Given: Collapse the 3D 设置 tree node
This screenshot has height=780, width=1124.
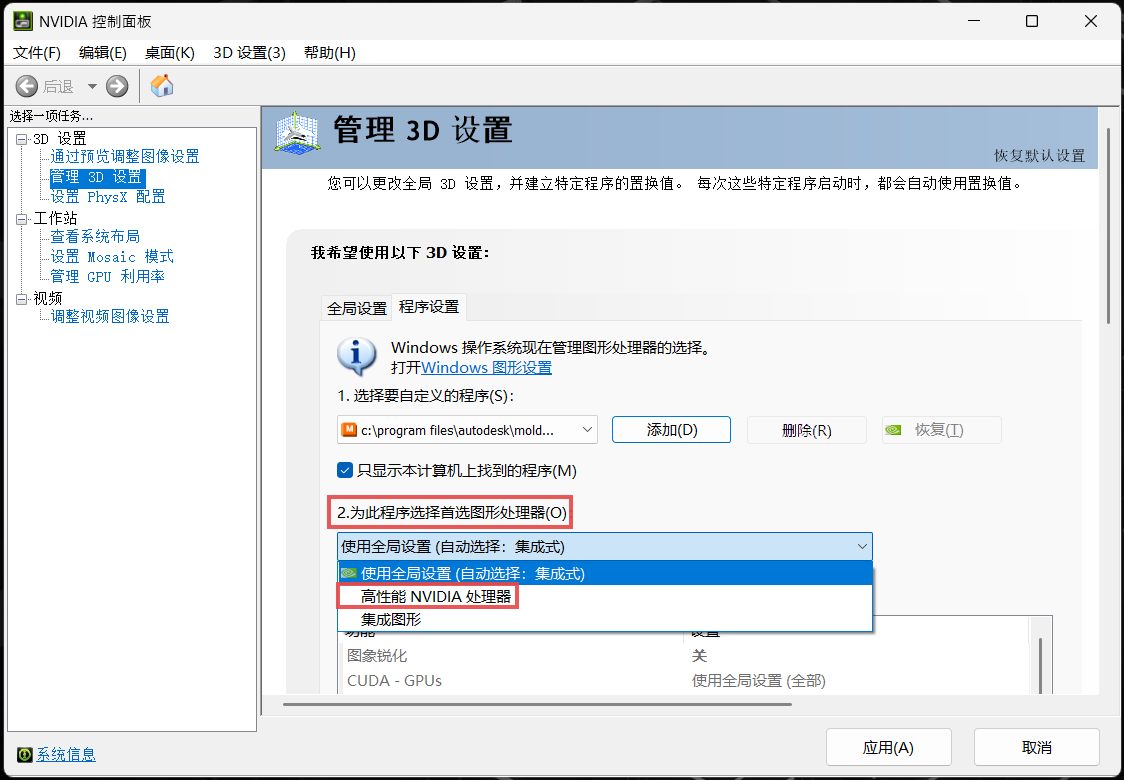Looking at the screenshot, I should pyautogui.click(x=22, y=138).
